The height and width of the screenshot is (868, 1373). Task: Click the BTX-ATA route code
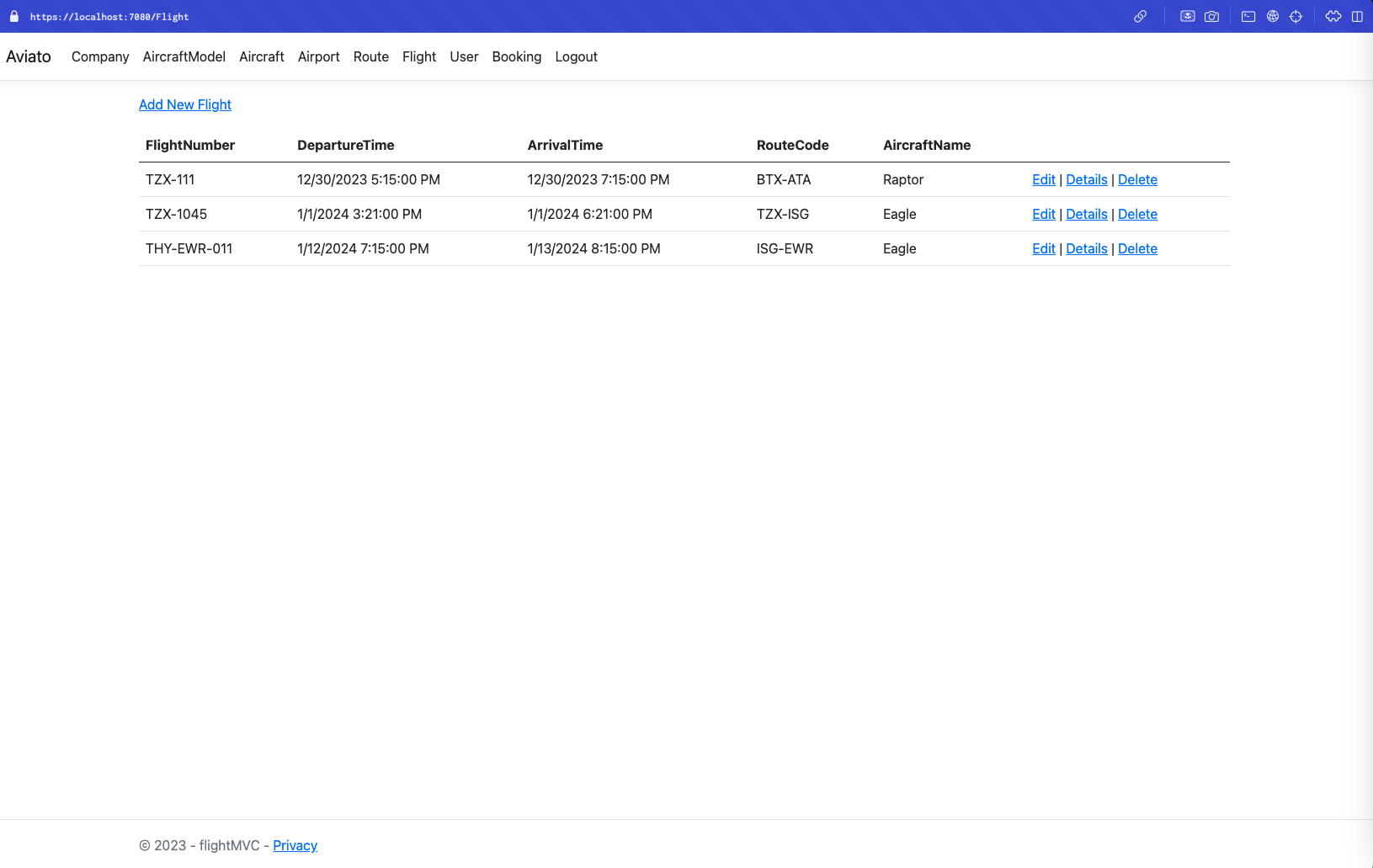click(x=784, y=179)
